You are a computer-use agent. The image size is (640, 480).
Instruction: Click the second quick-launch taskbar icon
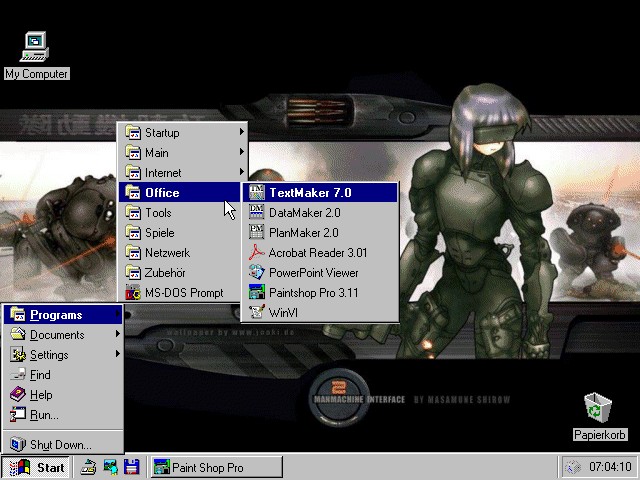tap(110, 467)
